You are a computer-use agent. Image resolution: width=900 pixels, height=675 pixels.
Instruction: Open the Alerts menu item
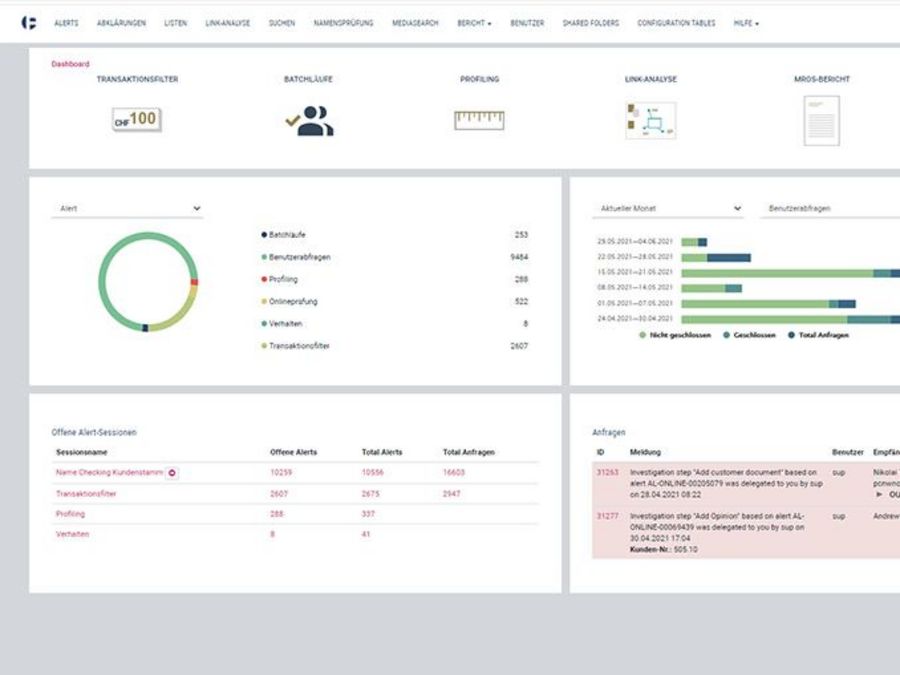pyautogui.click(x=66, y=23)
